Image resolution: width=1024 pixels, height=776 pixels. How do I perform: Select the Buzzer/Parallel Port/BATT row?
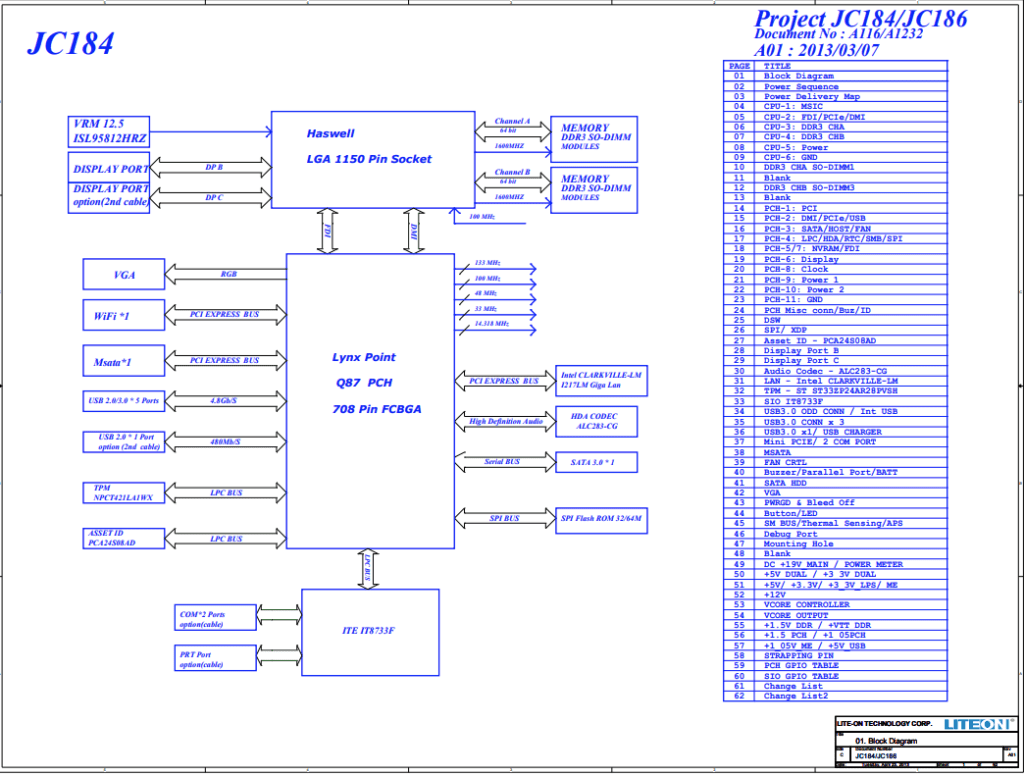point(835,472)
